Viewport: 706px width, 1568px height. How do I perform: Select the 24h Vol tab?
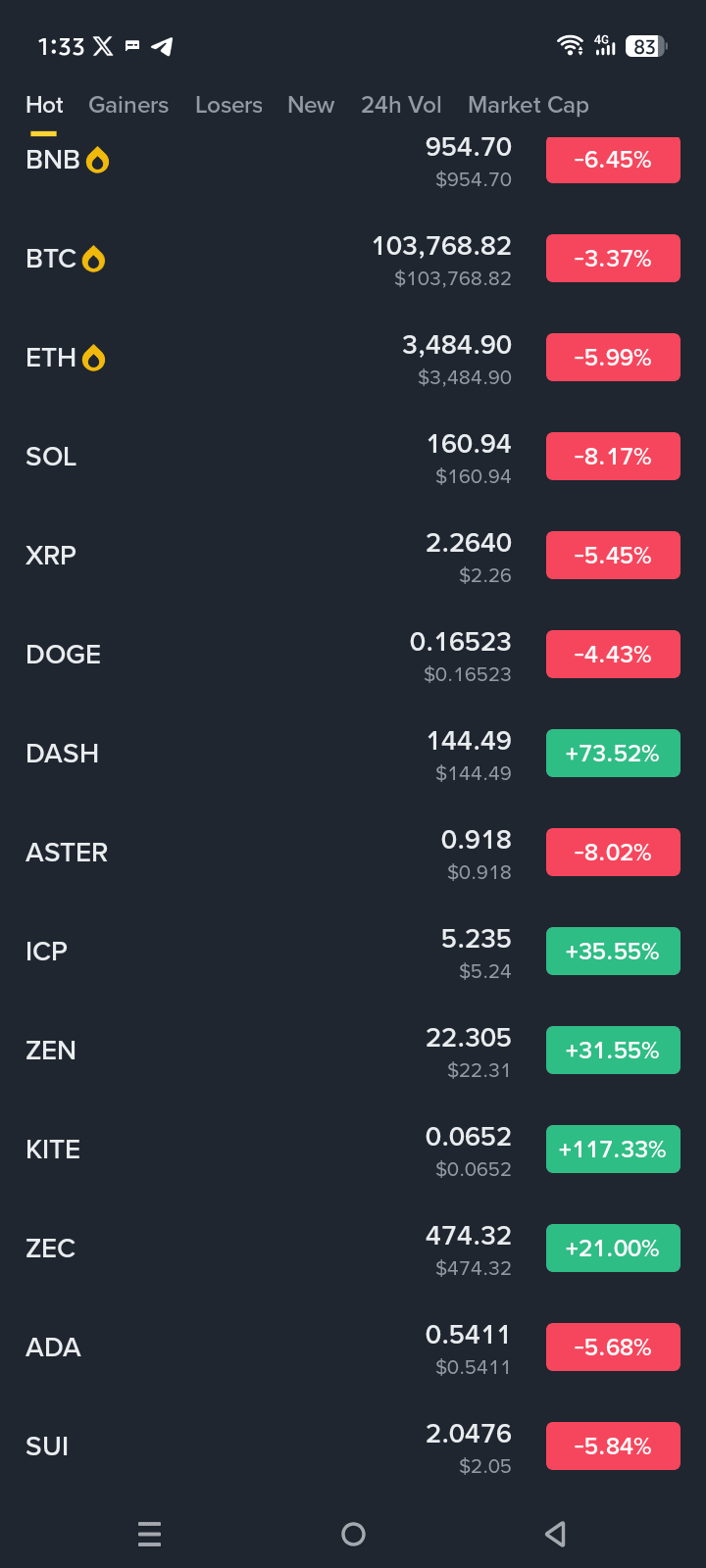coord(401,105)
